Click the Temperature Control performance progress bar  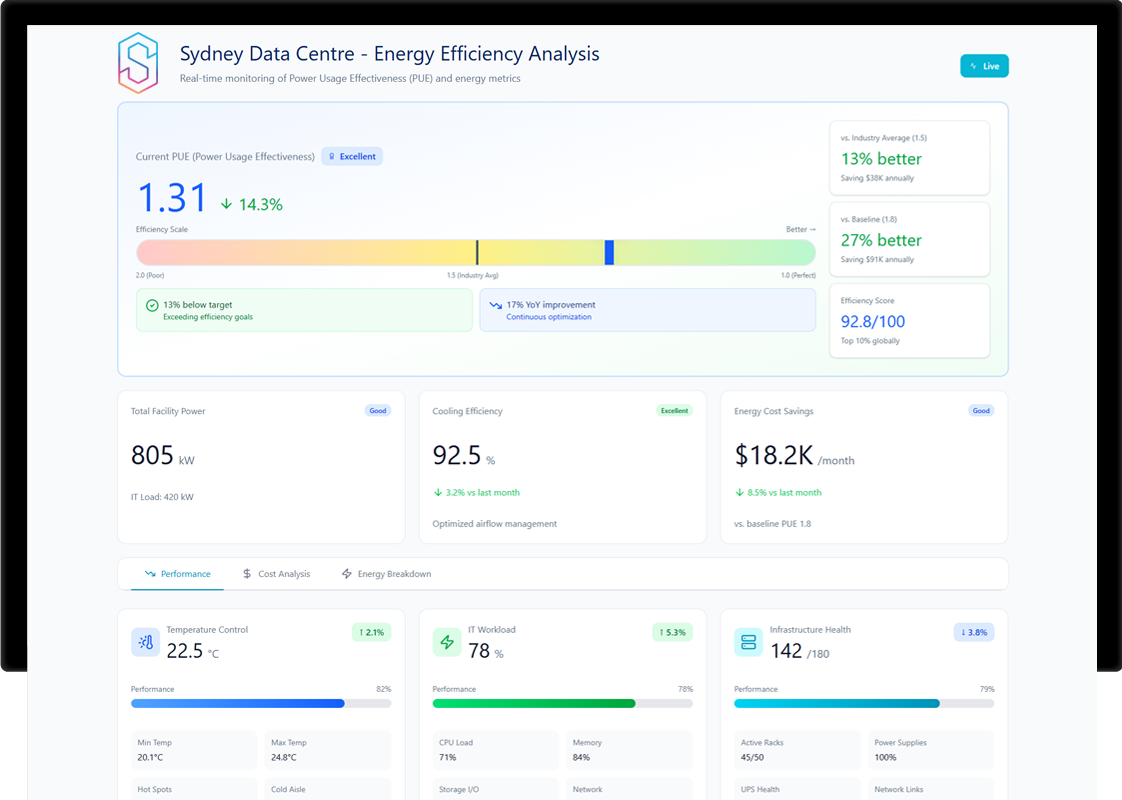tap(260, 703)
